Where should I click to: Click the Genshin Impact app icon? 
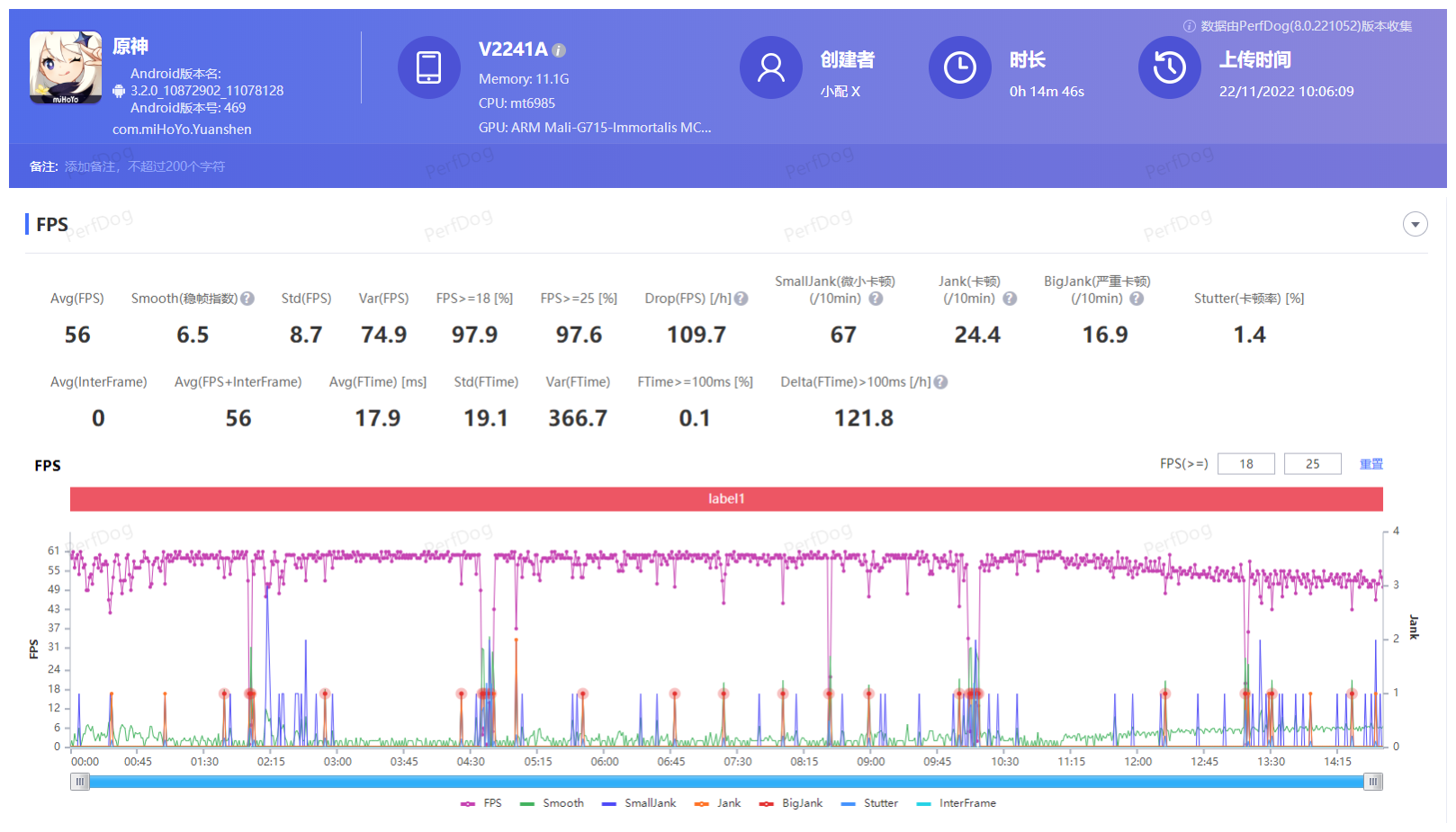(x=66, y=67)
